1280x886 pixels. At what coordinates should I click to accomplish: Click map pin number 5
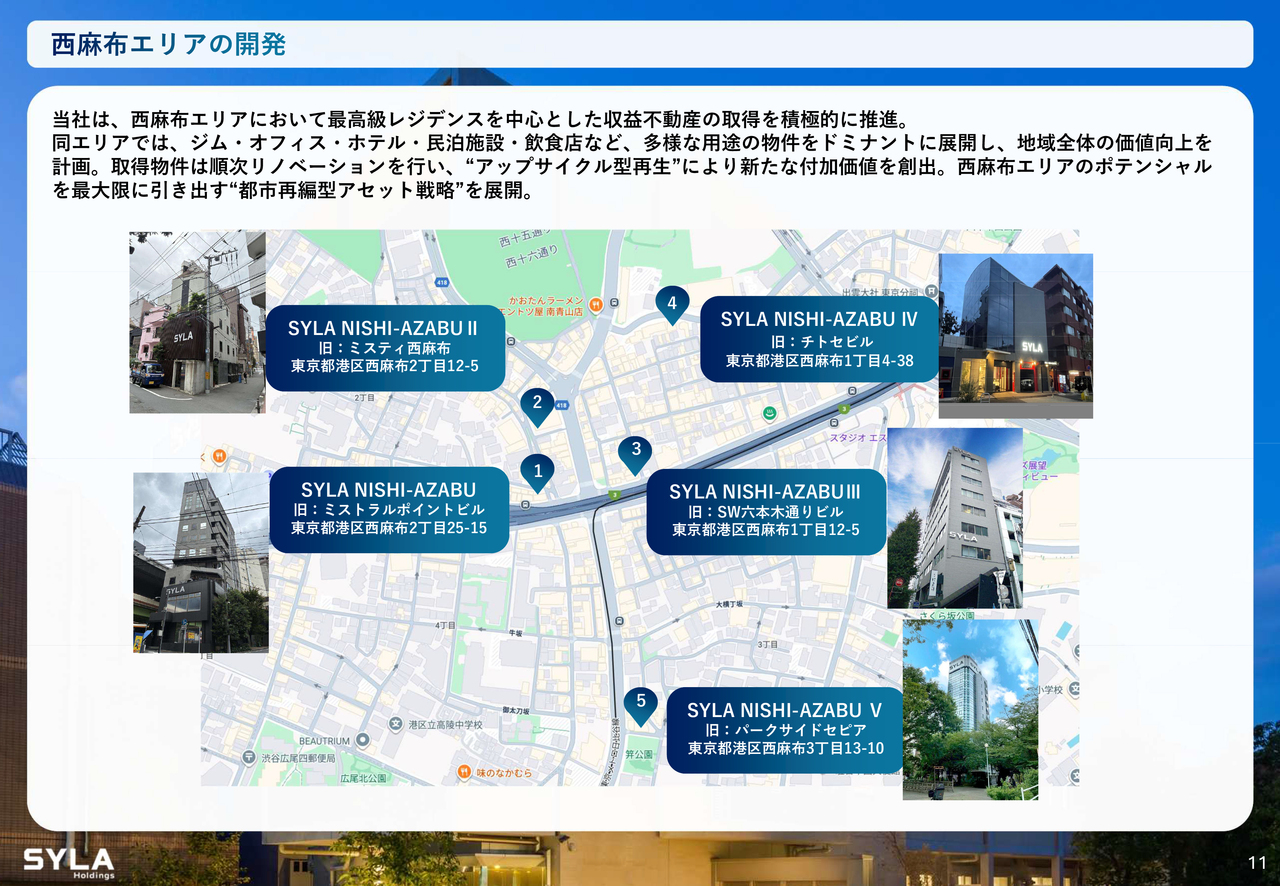tap(640, 703)
